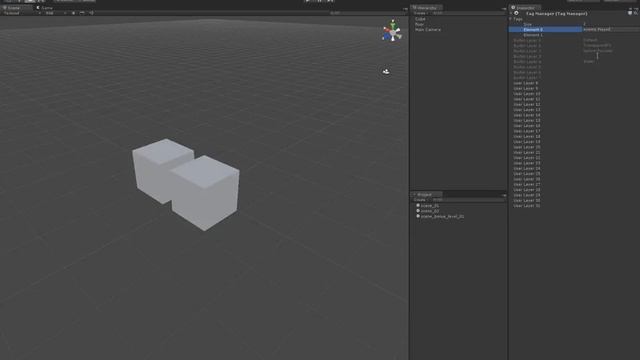Select the front cube in Scene view

pos(205,193)
